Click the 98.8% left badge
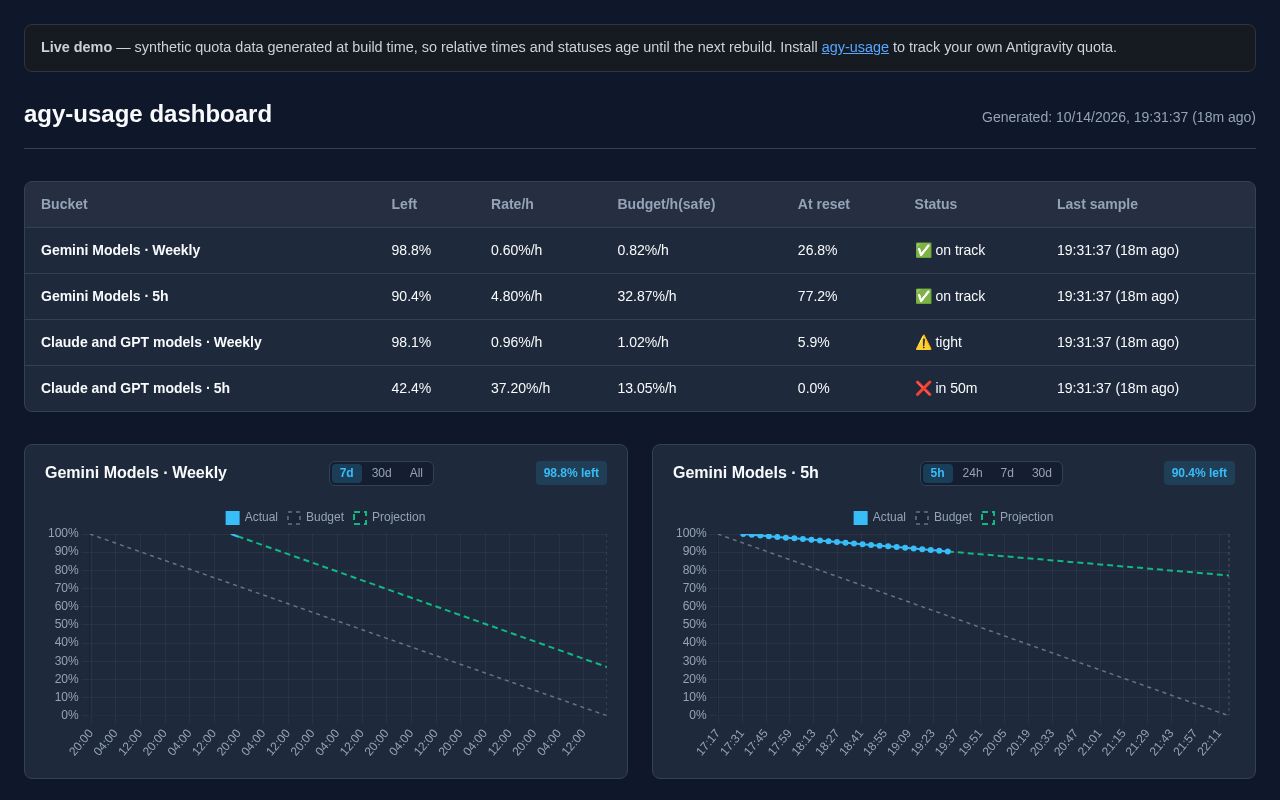Viewport: 1280px width, 800px height. click(571, 473)
